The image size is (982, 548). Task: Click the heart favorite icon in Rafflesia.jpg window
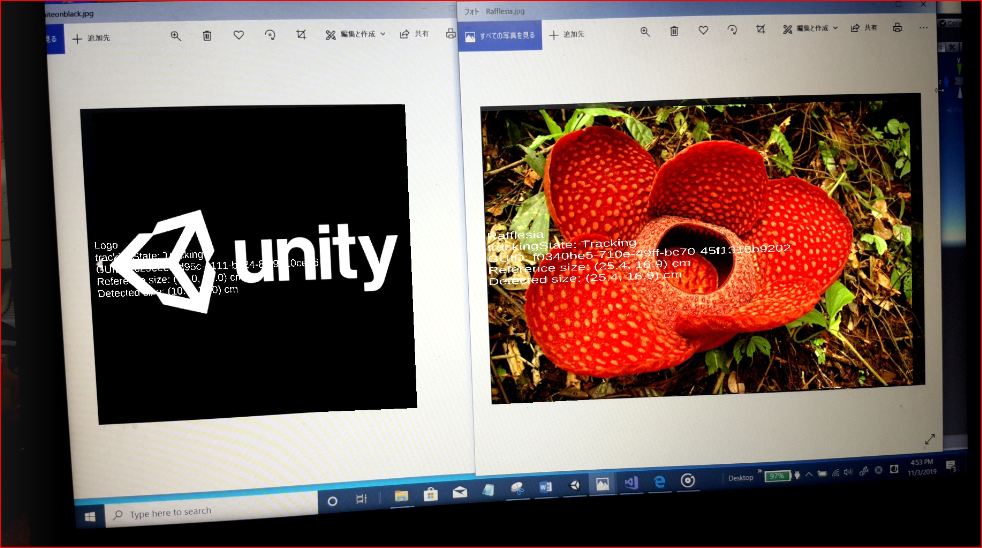[703, 30]
